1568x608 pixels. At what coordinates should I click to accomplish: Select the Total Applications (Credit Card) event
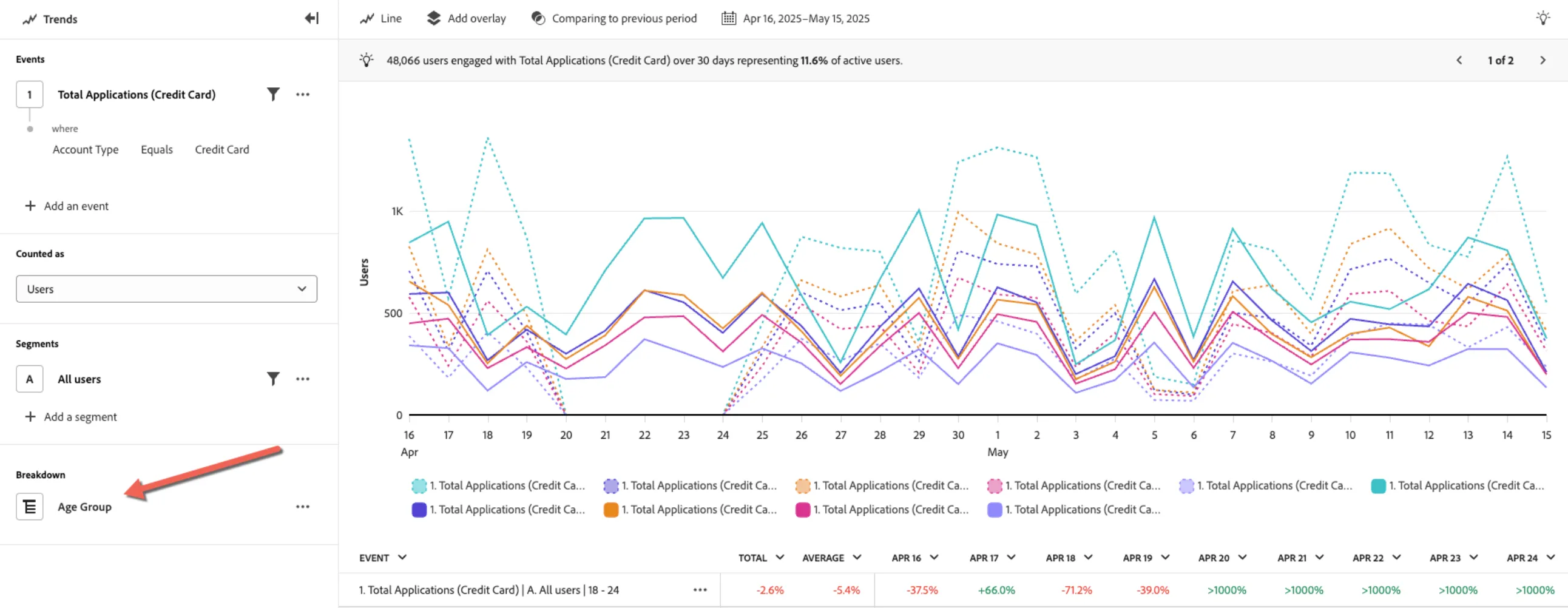pyautogui.click(x=137, y=94)
